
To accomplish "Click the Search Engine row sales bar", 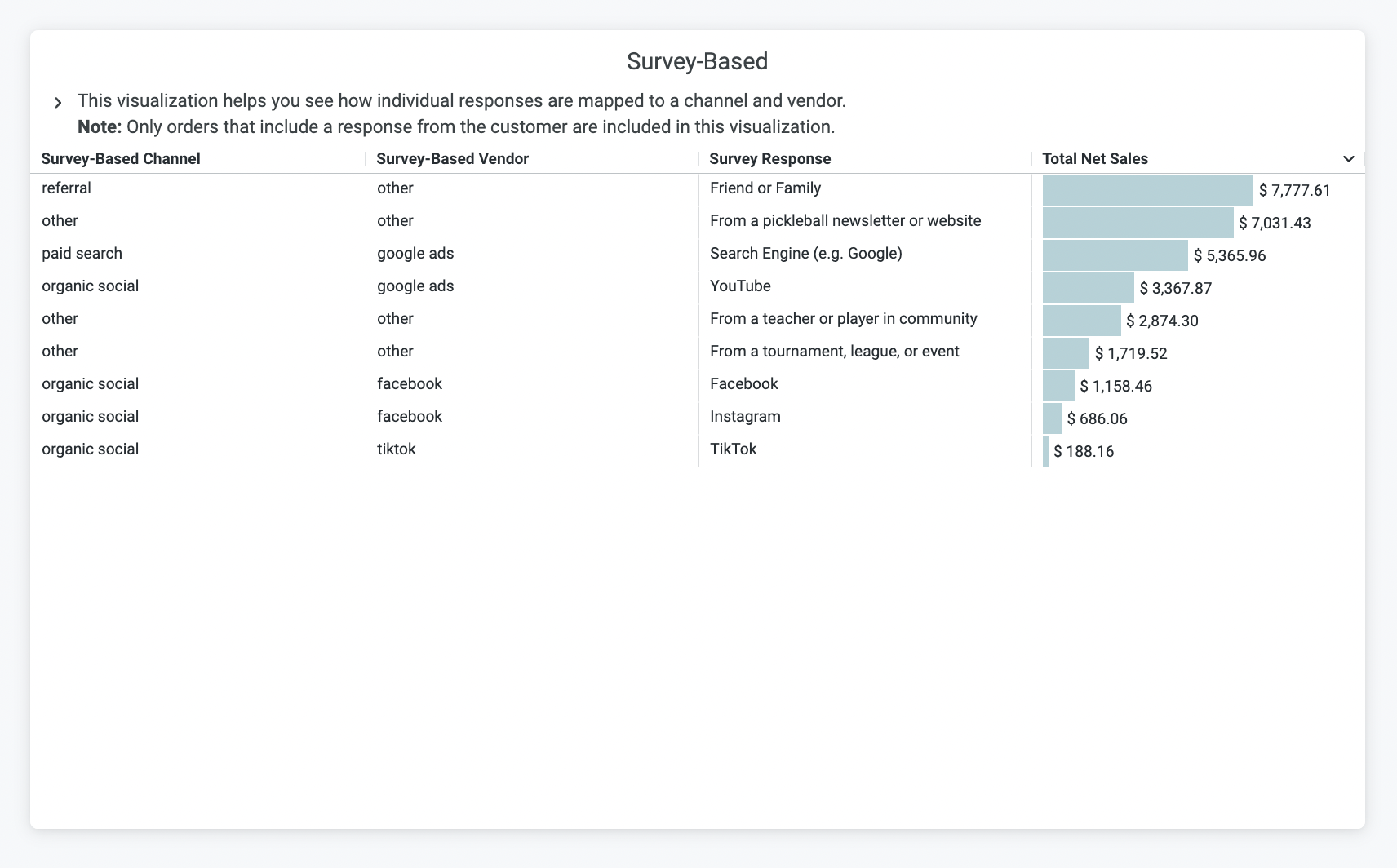I will [x=1115, y=255].
